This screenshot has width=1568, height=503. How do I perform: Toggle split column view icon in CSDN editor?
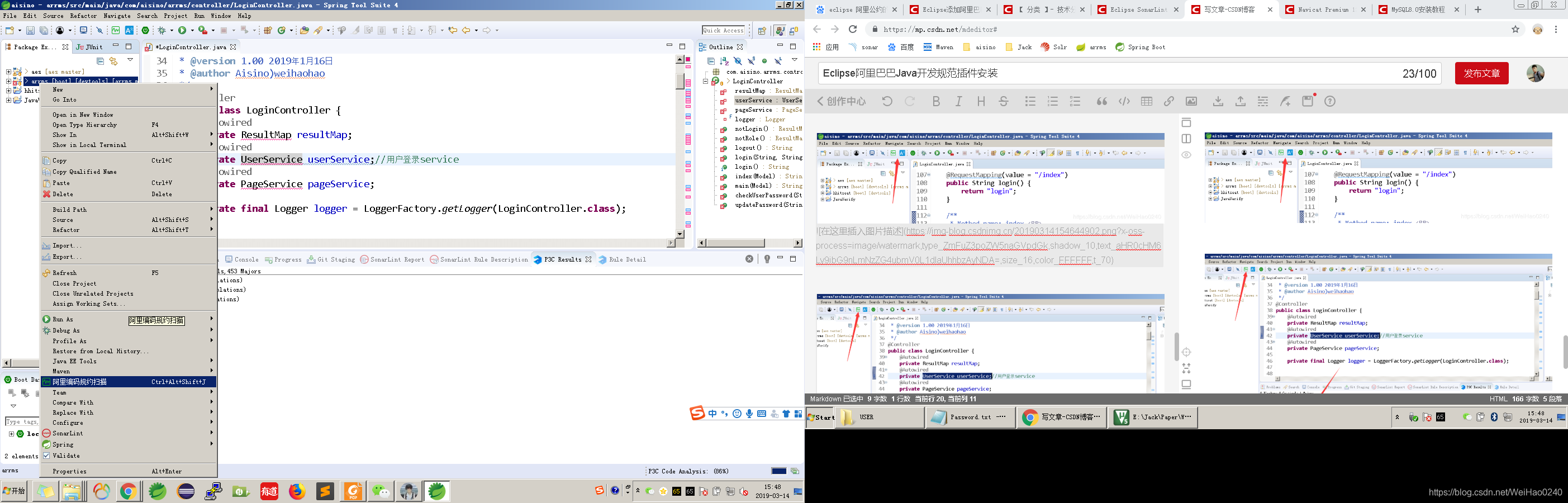(x=1186, y=139)
